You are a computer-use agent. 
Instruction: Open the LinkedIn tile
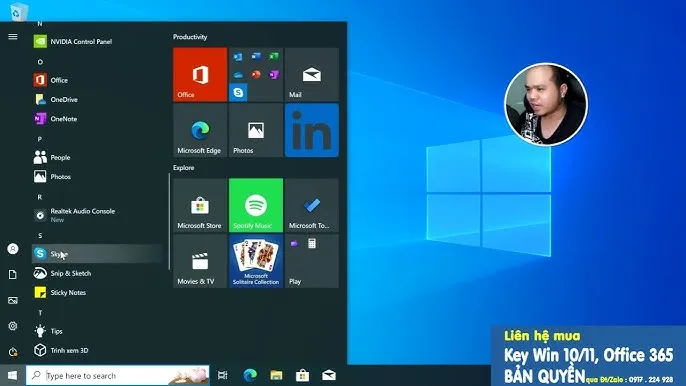tap(312, 130)
